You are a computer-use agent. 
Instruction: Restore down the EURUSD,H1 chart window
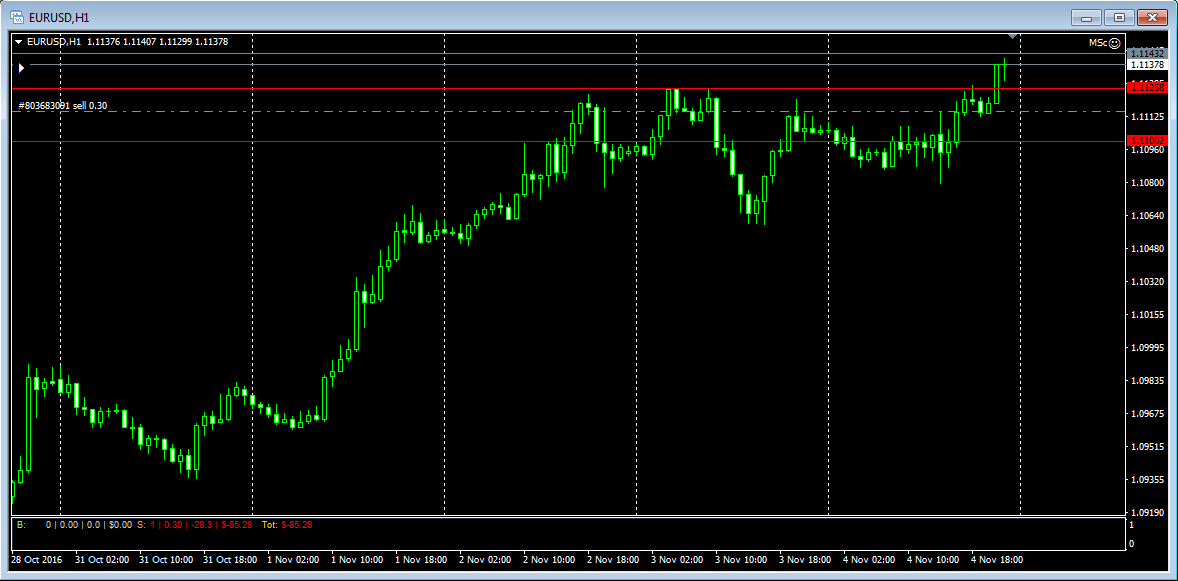click(x=1119, y=17)
